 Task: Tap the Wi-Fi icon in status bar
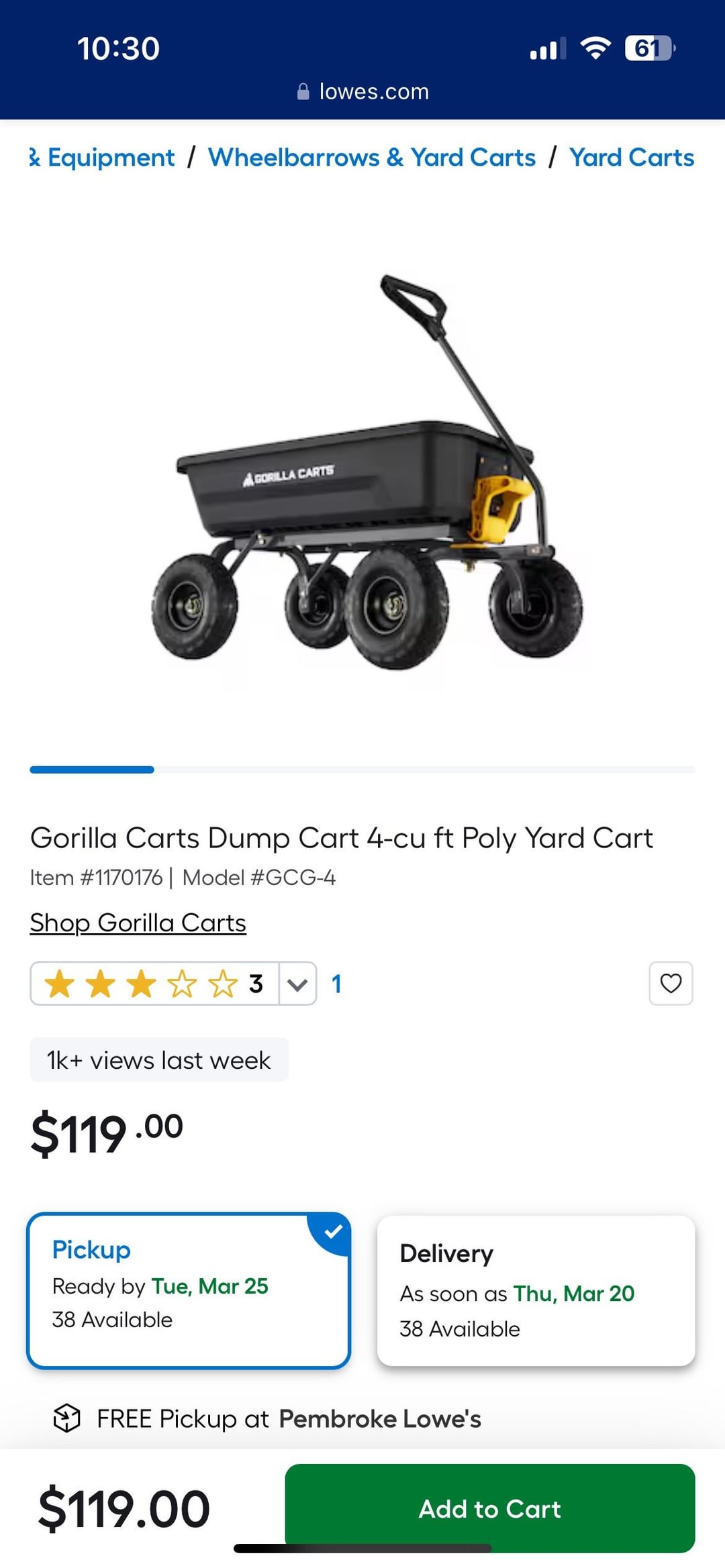595,48
